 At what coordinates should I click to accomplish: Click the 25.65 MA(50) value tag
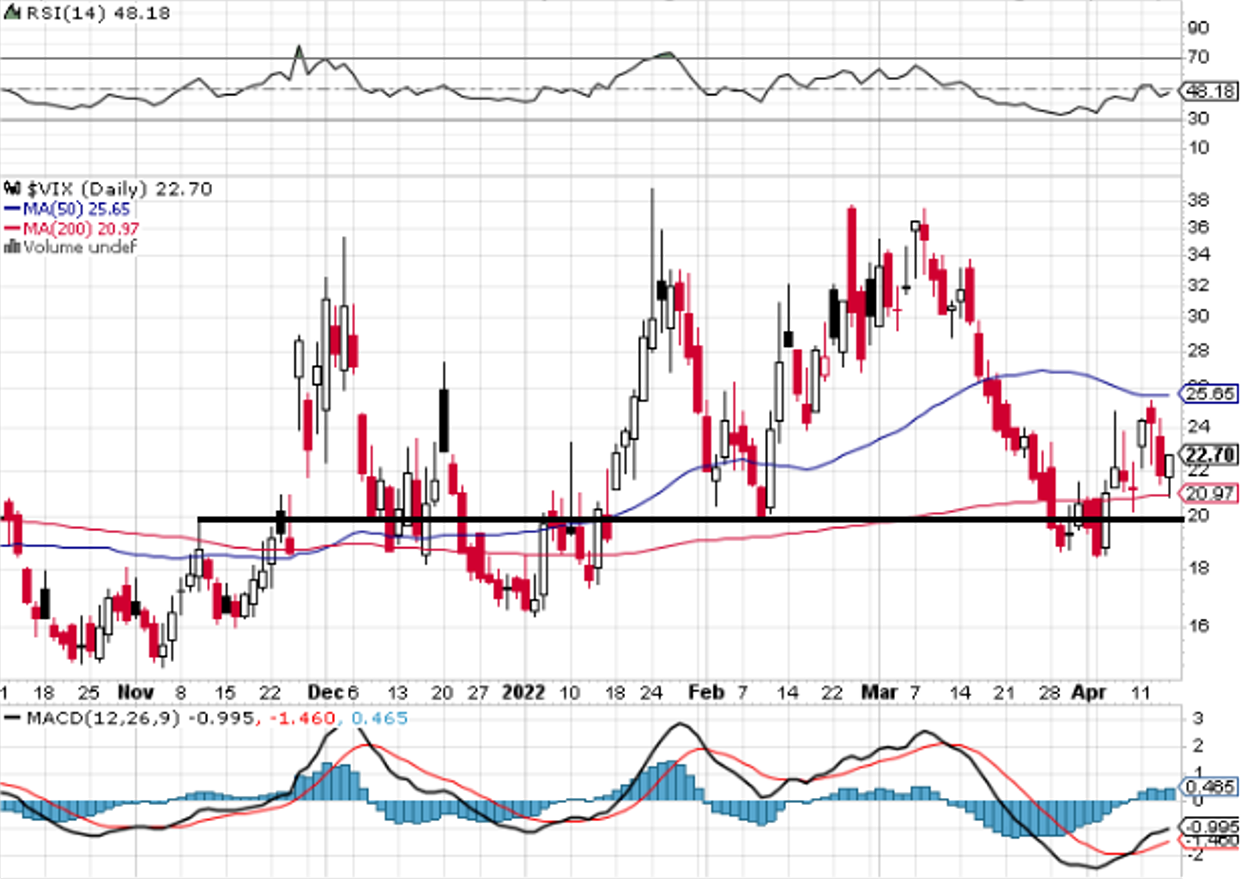tap(1209, 394)
